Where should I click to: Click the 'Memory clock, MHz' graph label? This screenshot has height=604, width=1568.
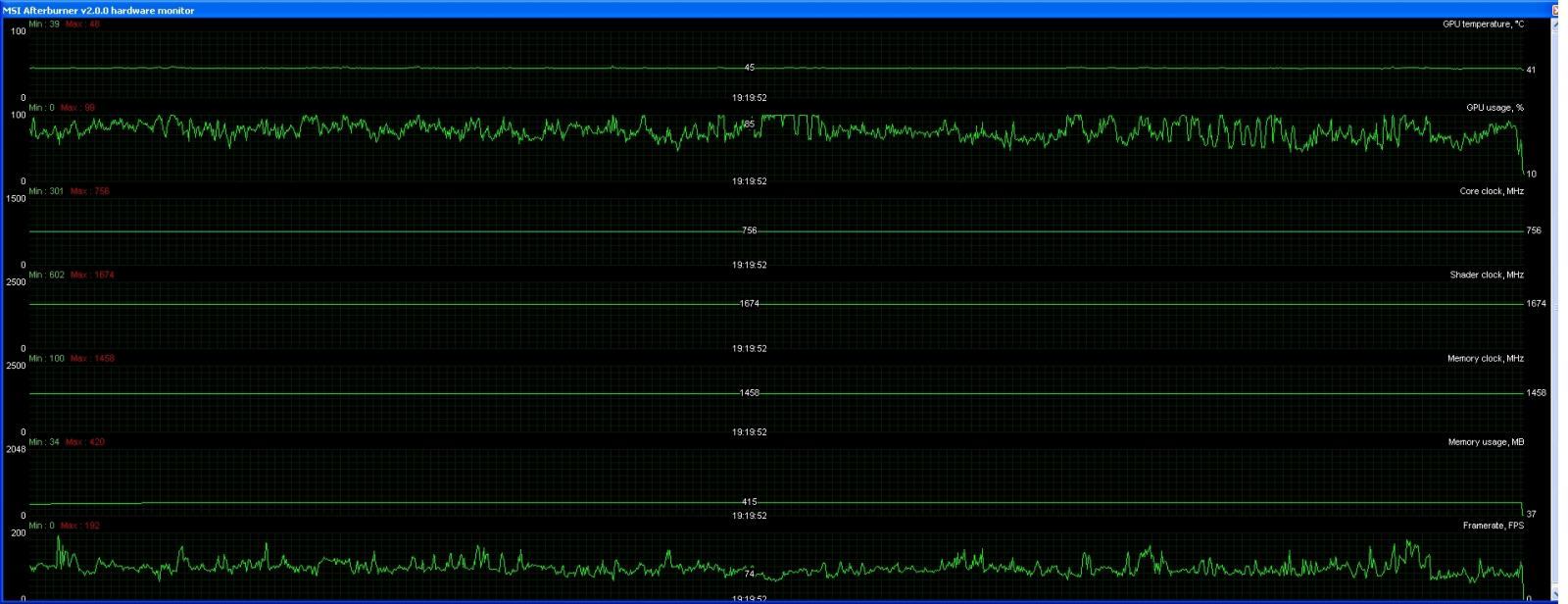tap(1486, 358)
